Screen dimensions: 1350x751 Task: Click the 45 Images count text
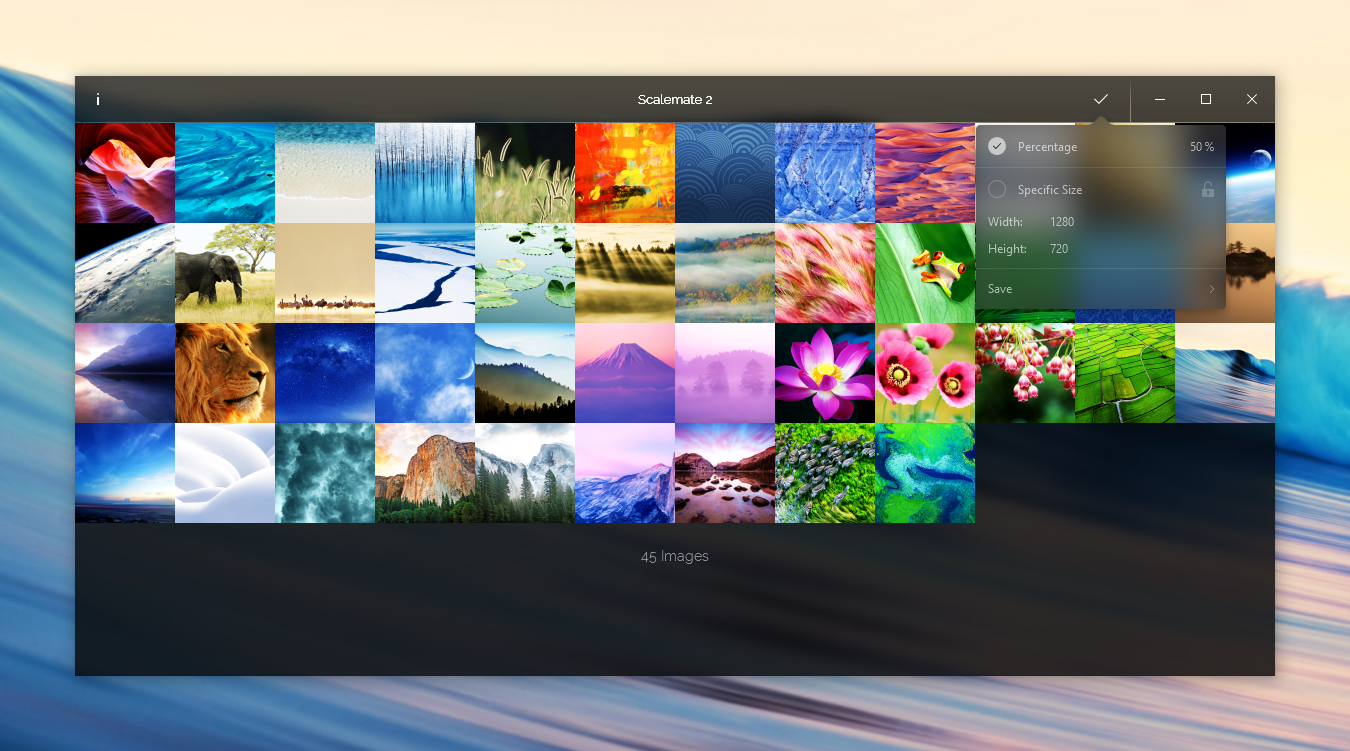(x=675, y=556)
